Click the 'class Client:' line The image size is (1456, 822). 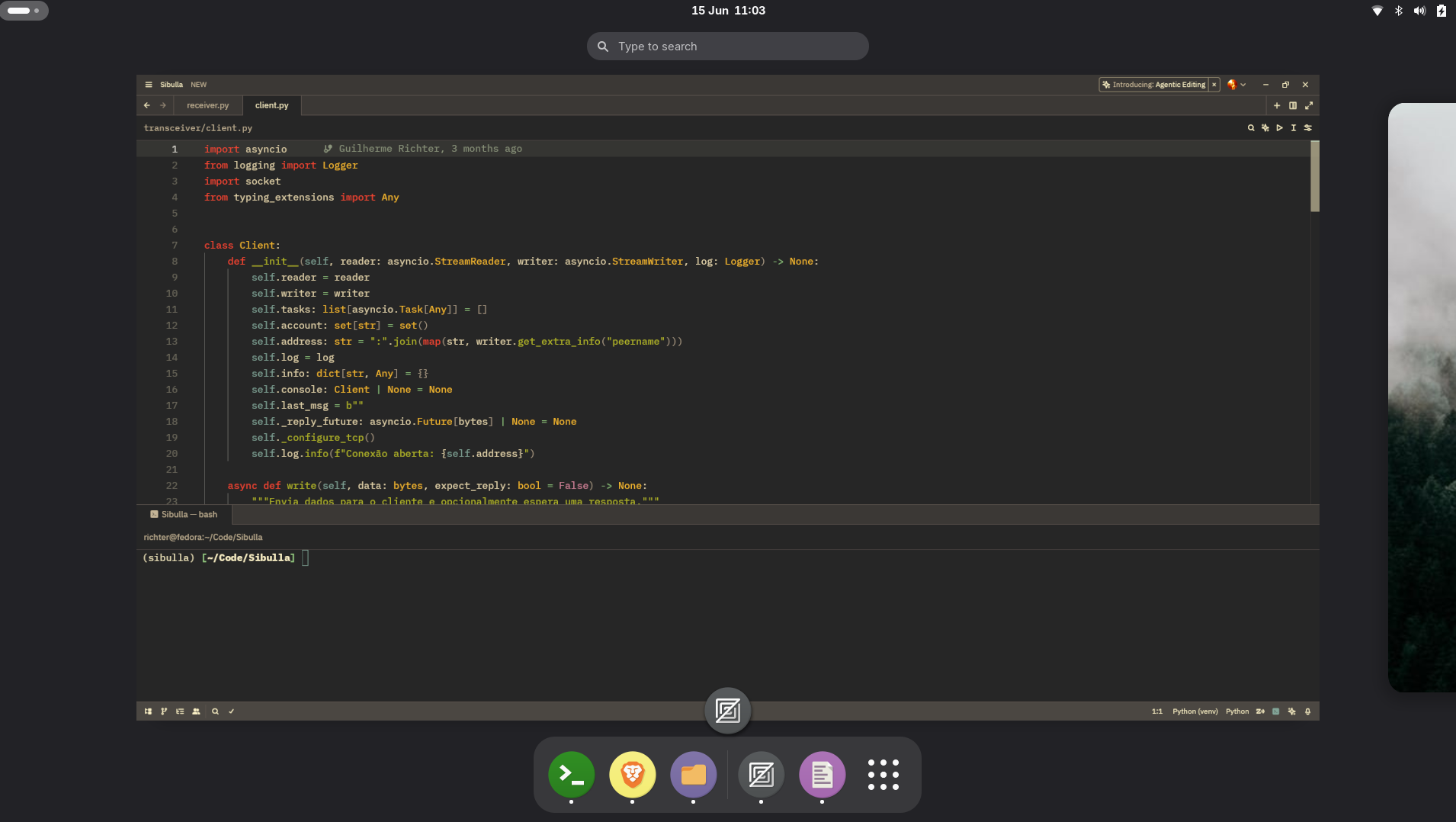pyautogui.click(x=242, y=246)
